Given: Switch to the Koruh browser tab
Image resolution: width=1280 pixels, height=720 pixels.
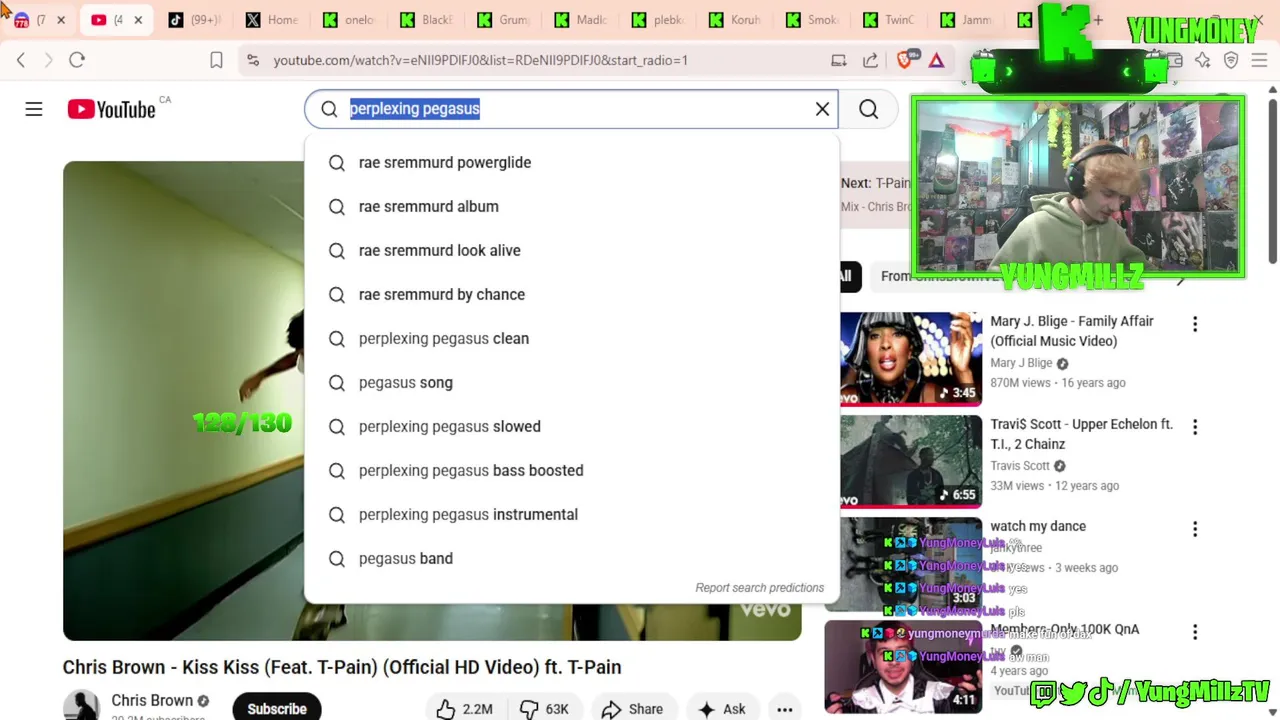Looking at the screenshot, I should pos(734,20).
